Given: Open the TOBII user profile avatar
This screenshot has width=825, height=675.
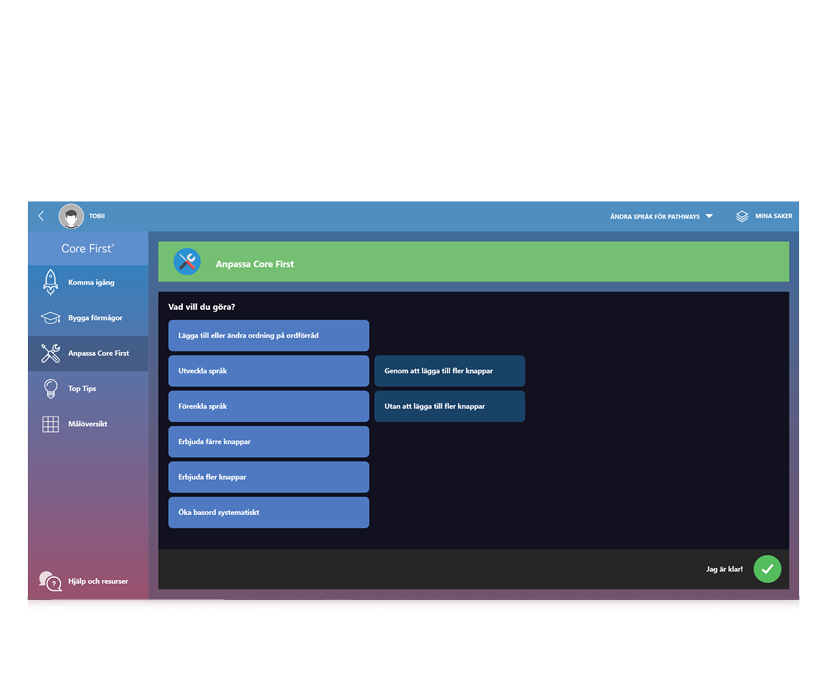Looking at the screenshot, I should (x=71, y=216).
